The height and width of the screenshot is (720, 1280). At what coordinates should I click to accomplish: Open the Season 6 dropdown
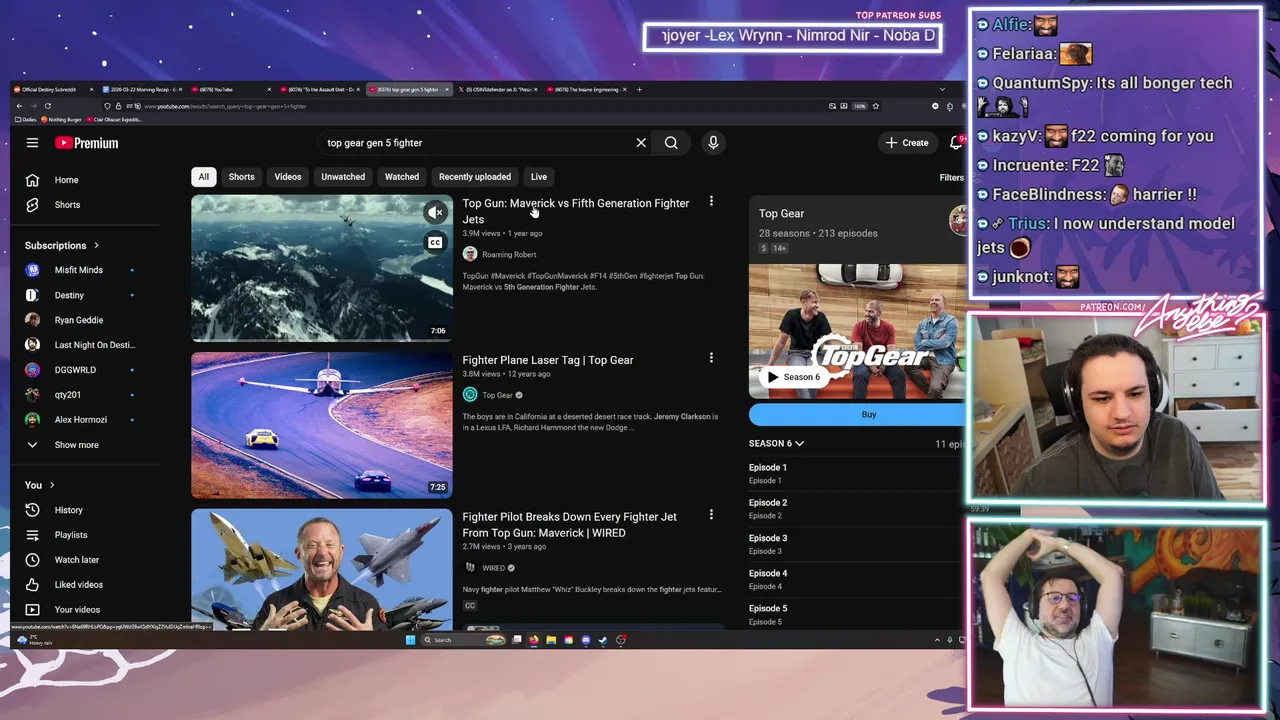(x=776, y=443)
